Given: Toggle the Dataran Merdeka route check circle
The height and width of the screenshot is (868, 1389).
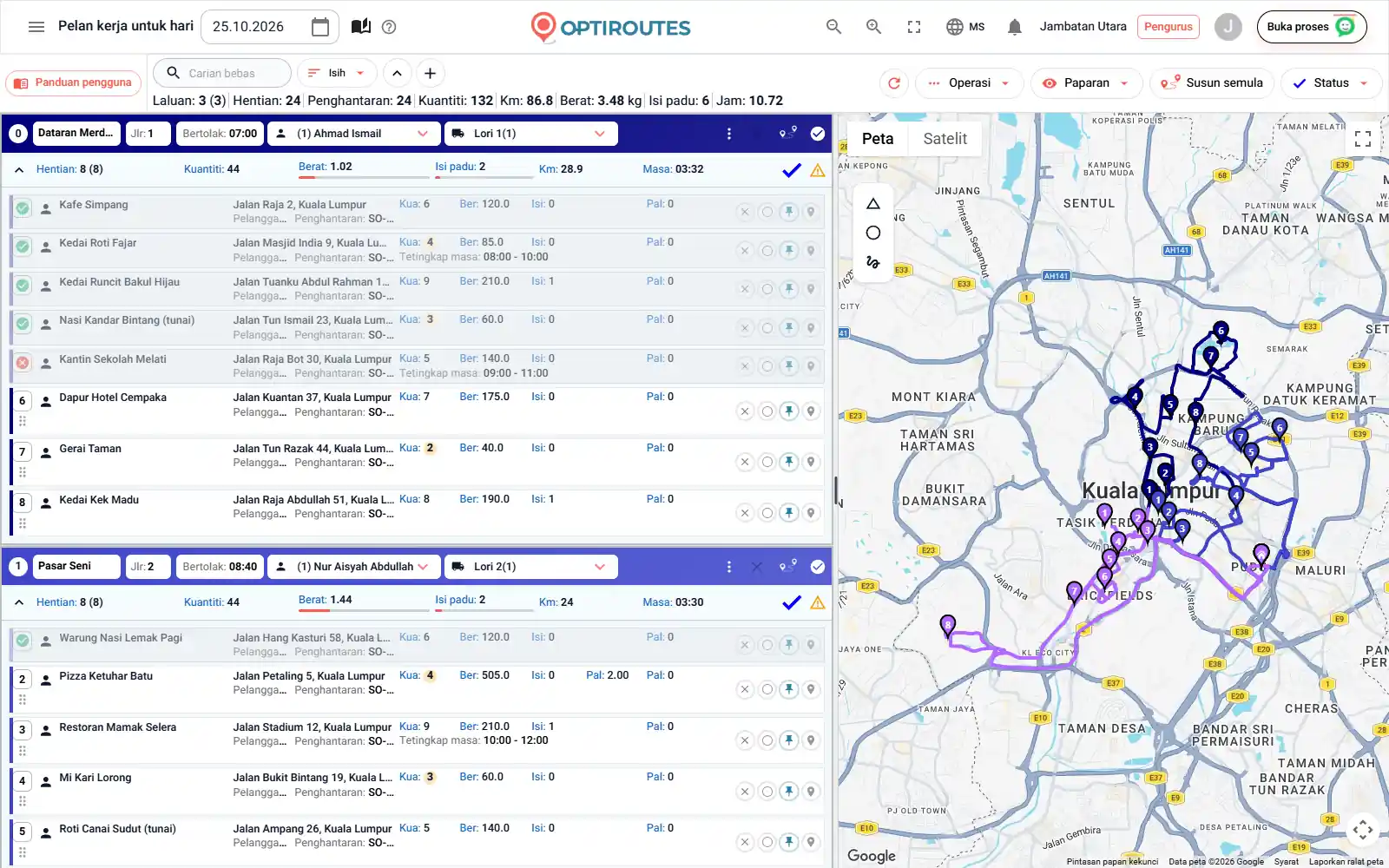Looking at the screenshot, I should [x=818, y=134].
